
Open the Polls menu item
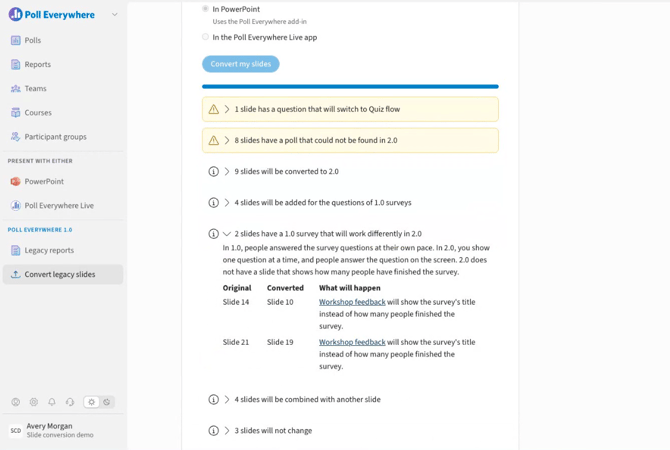click(33, 40)
